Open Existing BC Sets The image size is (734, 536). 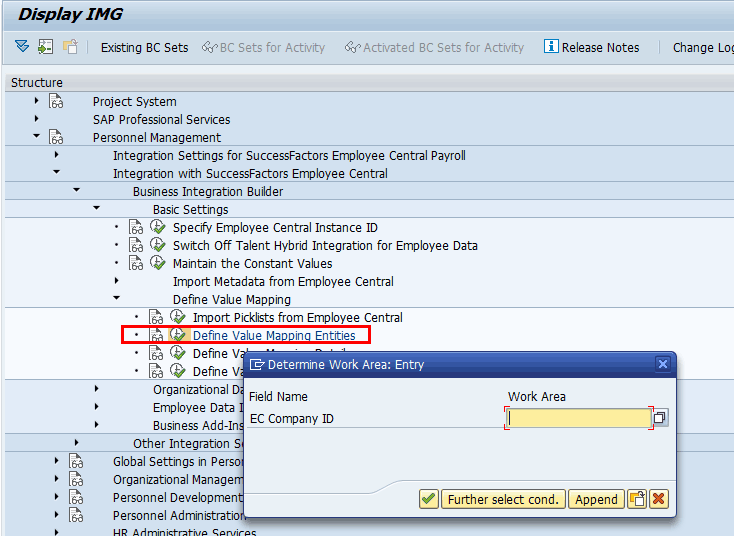144,48
